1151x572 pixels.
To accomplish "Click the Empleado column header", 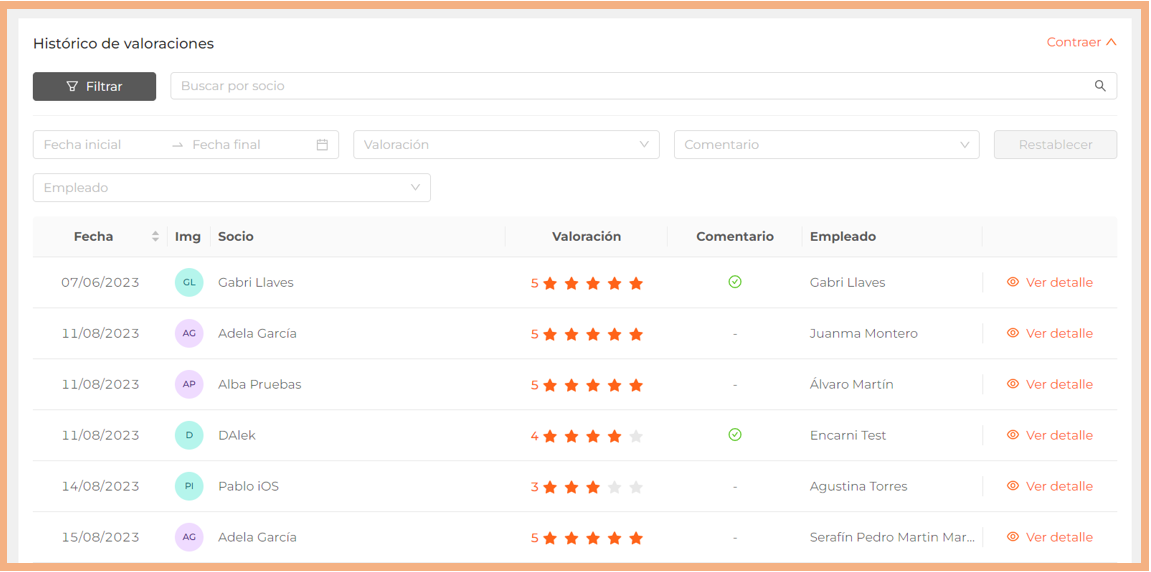I will (843, 236).
